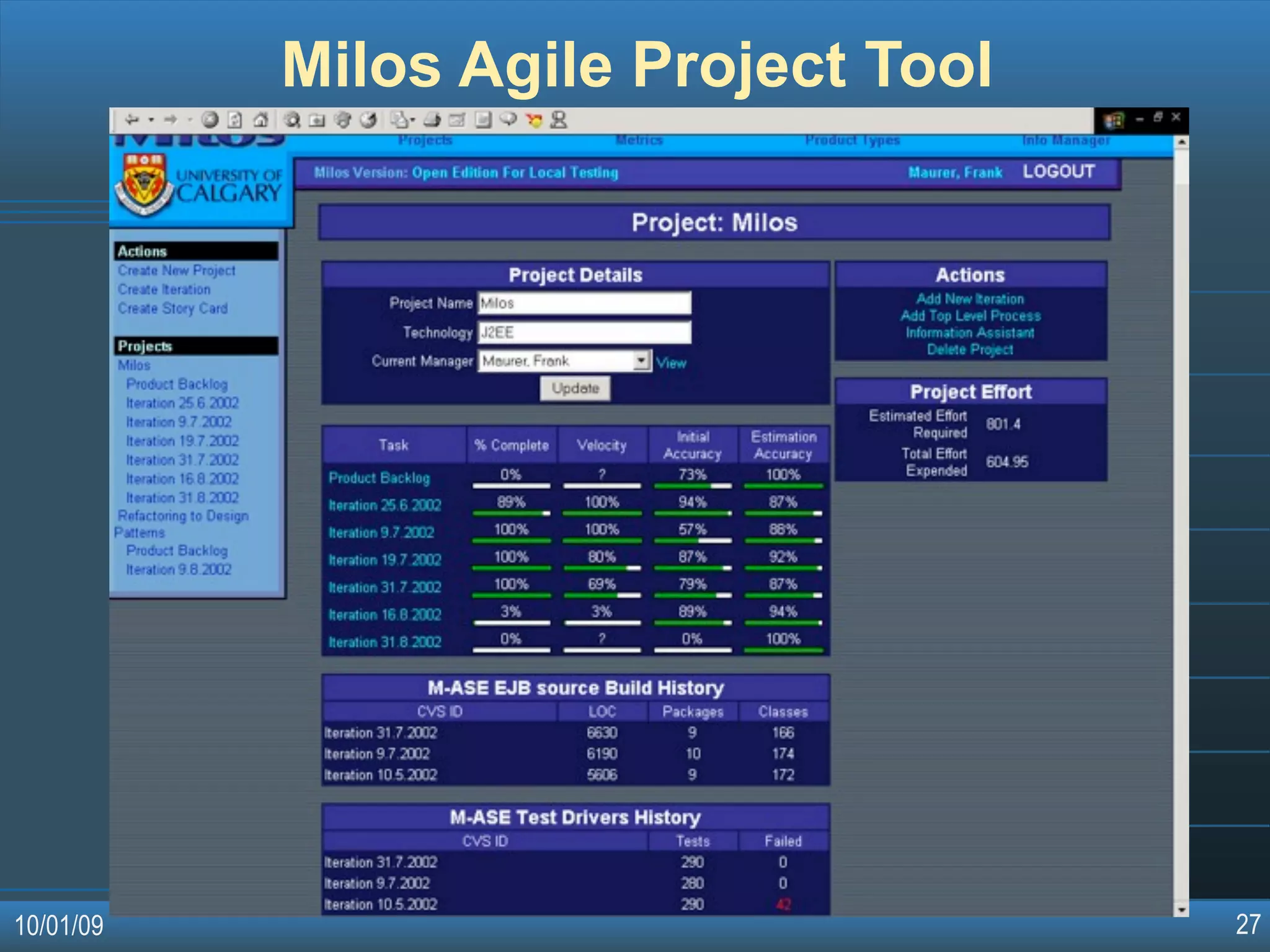Click the LOGOUT link
Viewport: 1270px width, 952px height.
click(1059, 172)
